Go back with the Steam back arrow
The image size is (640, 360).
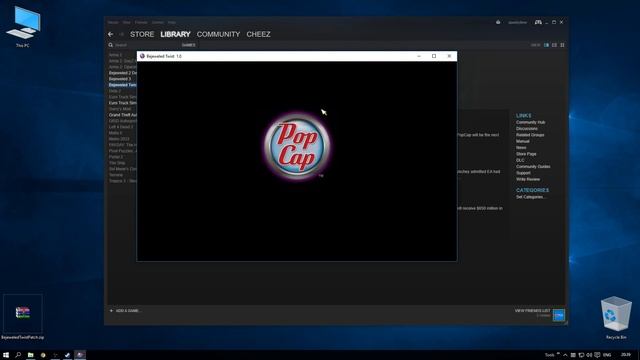pos(111,34)
